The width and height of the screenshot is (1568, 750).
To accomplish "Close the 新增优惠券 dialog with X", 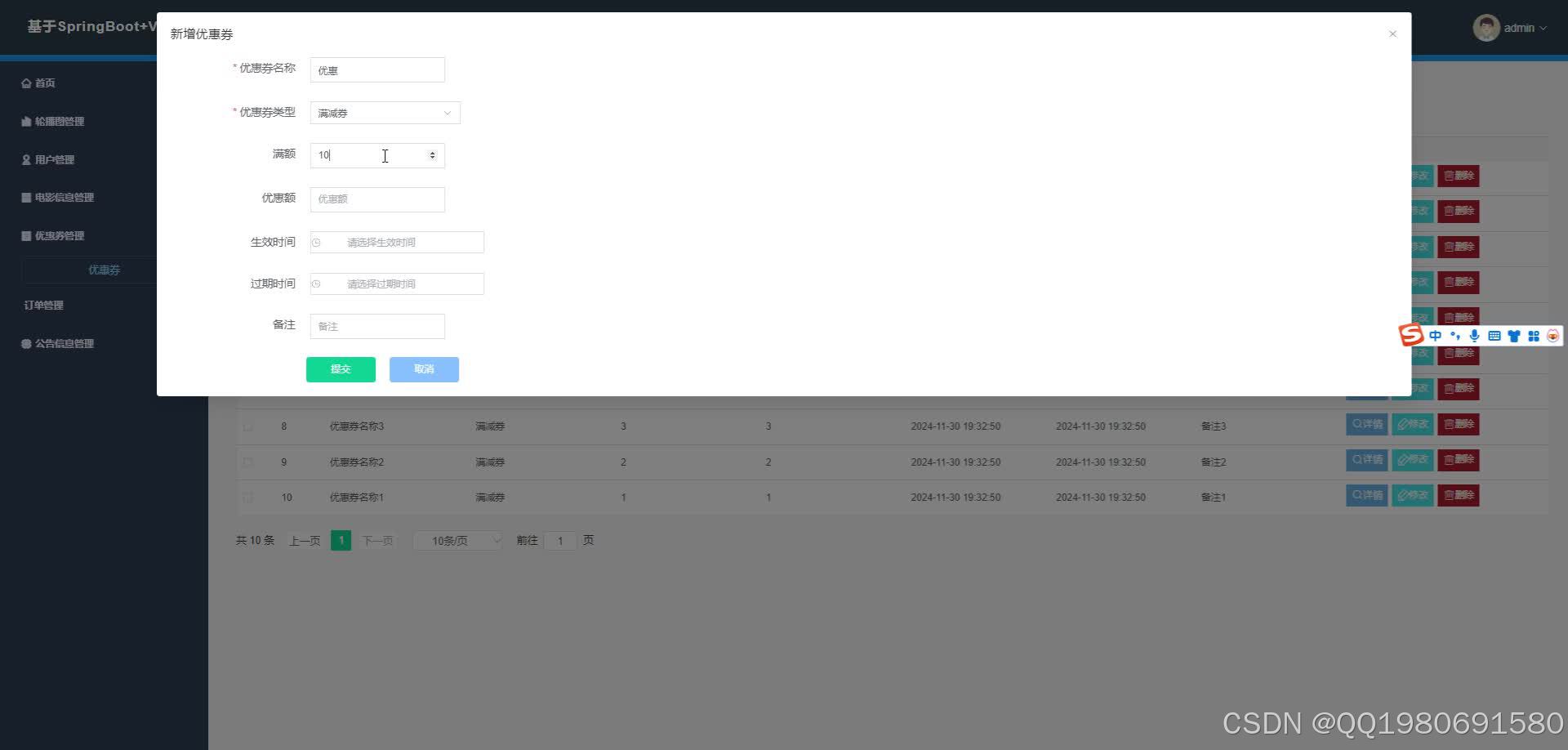I will [x=1392, y=33].
